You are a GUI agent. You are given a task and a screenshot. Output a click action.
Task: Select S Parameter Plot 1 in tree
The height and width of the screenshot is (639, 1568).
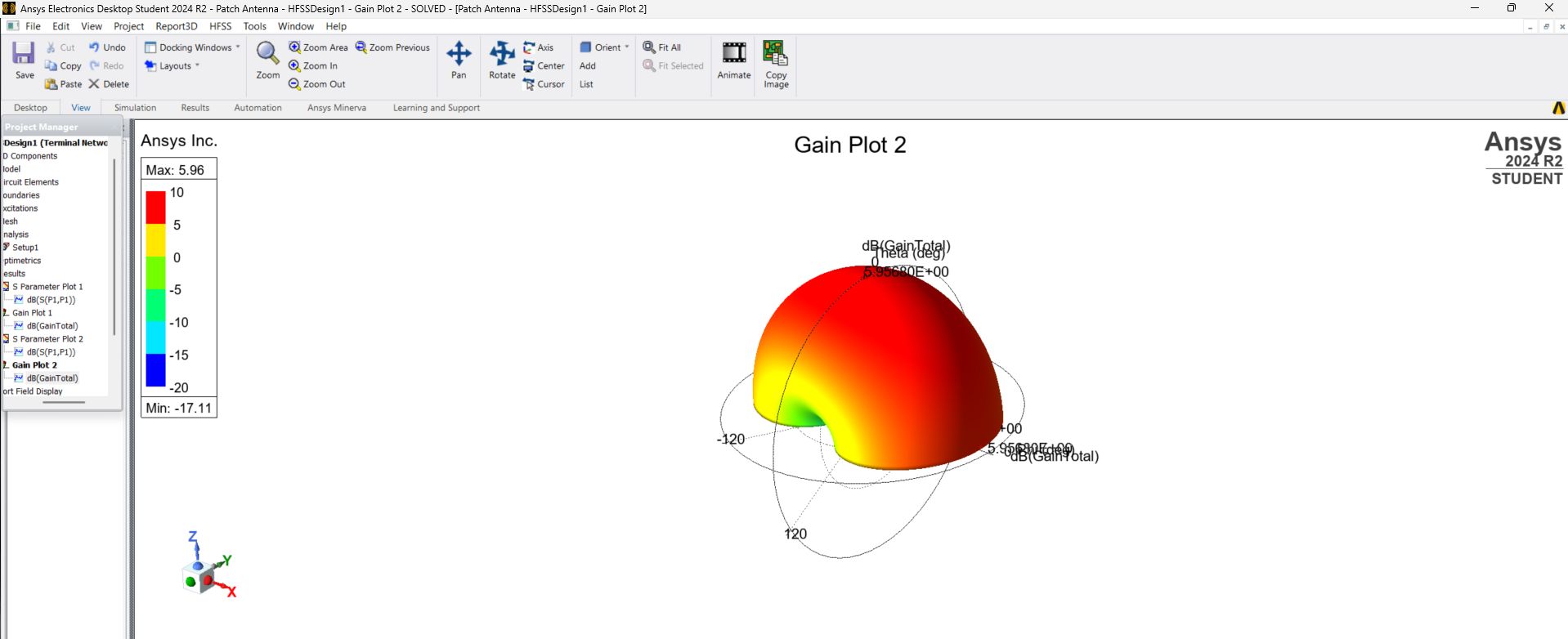click(x=47, y=287)
